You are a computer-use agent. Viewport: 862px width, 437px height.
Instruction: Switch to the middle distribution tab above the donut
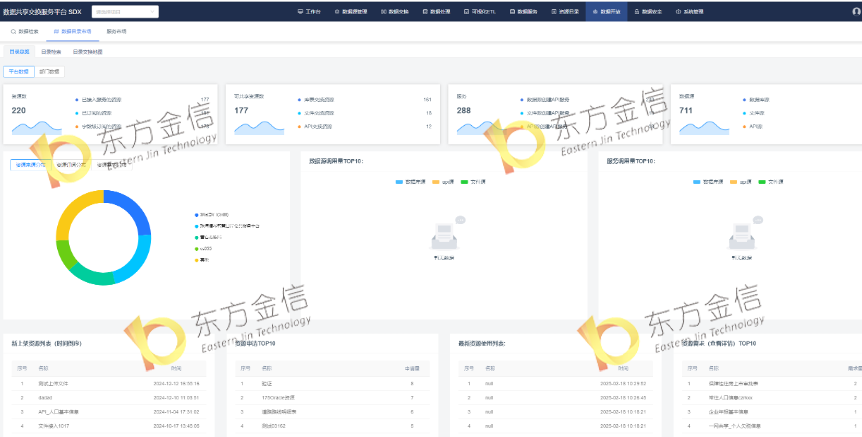72,164
